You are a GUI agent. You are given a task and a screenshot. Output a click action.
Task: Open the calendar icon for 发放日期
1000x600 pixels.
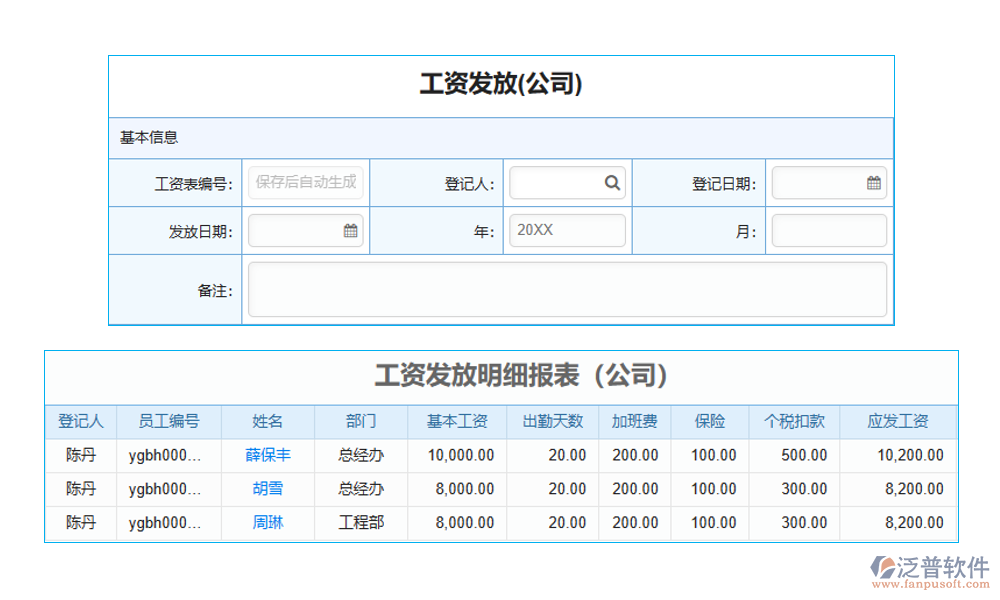350,231
